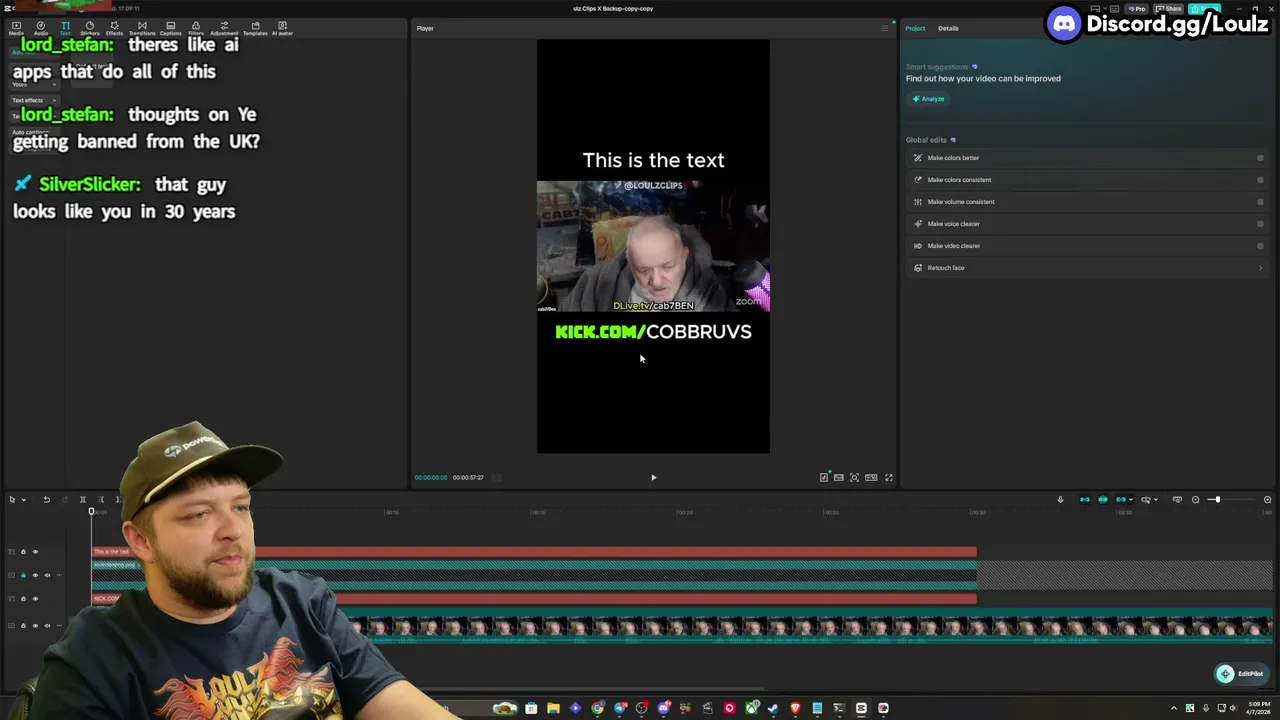1280x720 pixels.
Task: Open File Explorer from the taskbar
Action: pos(553,708)
